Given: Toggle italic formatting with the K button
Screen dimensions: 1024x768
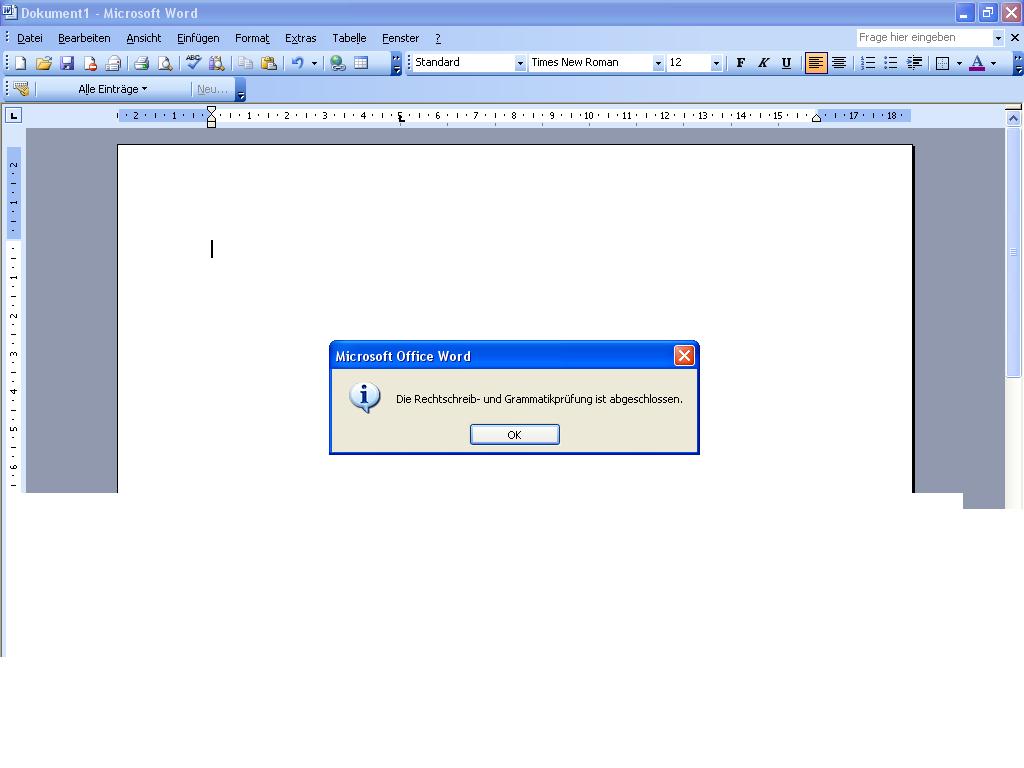Looking at the screenshot, I should tap(763, 63).
